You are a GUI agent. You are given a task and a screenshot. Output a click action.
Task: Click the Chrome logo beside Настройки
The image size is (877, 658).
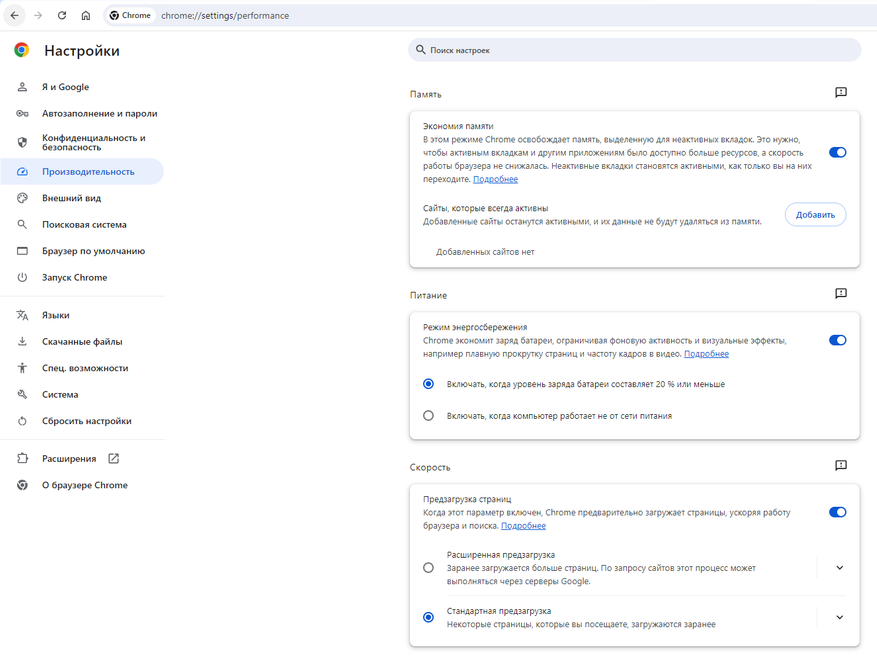click(22, 50)
